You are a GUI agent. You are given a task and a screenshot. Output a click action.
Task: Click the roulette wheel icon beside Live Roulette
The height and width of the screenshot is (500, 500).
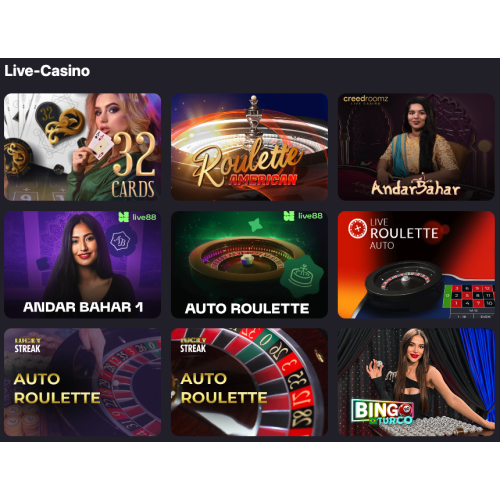point(357,229)
